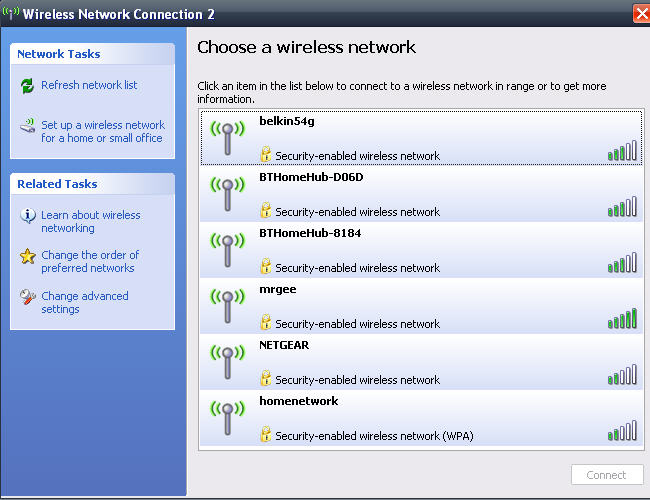Image resolution: width=650 pixels, height=500 pixels.
Task: Click the Network Tasks panel header
Action: point(92,54)
